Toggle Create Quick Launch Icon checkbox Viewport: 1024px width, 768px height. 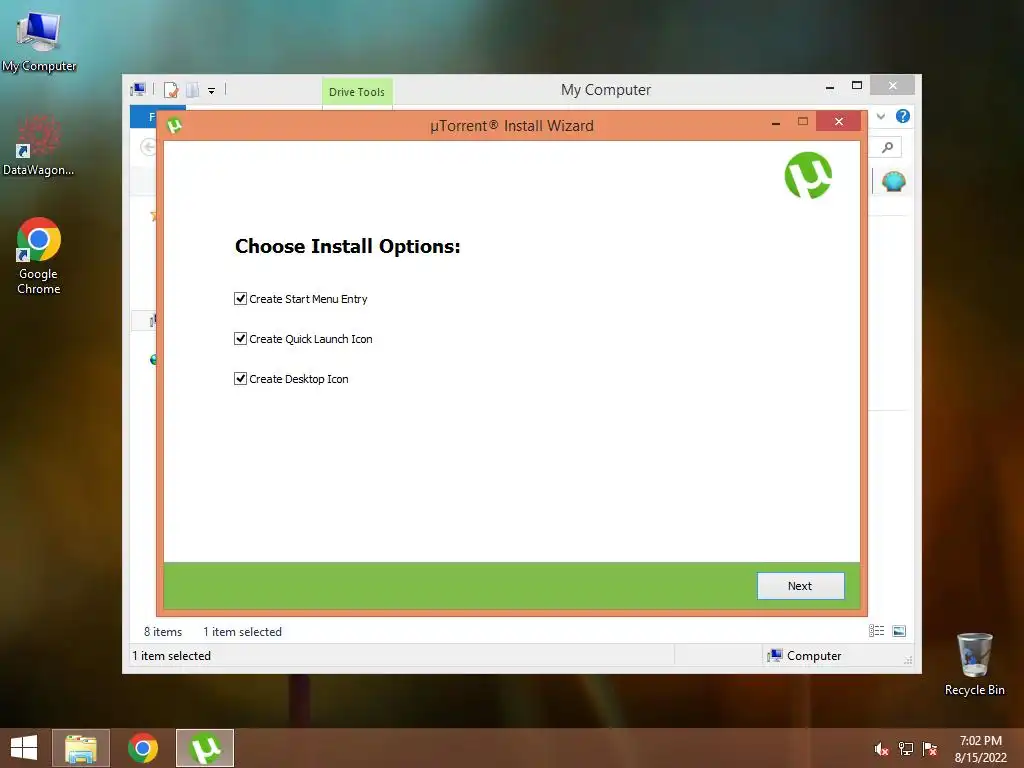(240, 338)
